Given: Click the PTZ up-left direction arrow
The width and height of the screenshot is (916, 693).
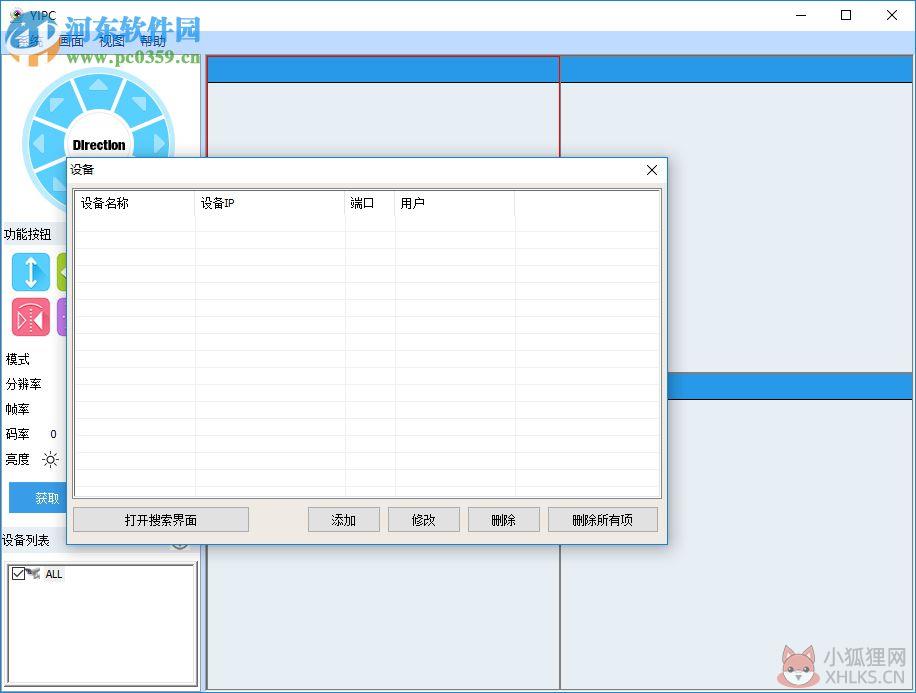Looking at the screenshot, I should coord(56,104).
